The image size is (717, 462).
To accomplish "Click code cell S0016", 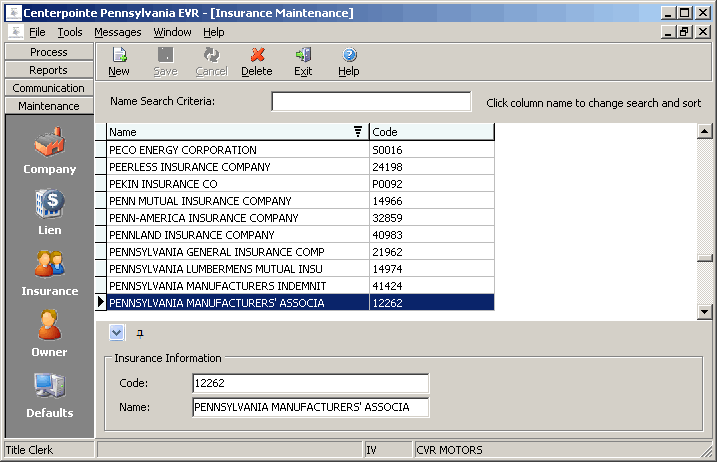I will [x=432, y=150].
